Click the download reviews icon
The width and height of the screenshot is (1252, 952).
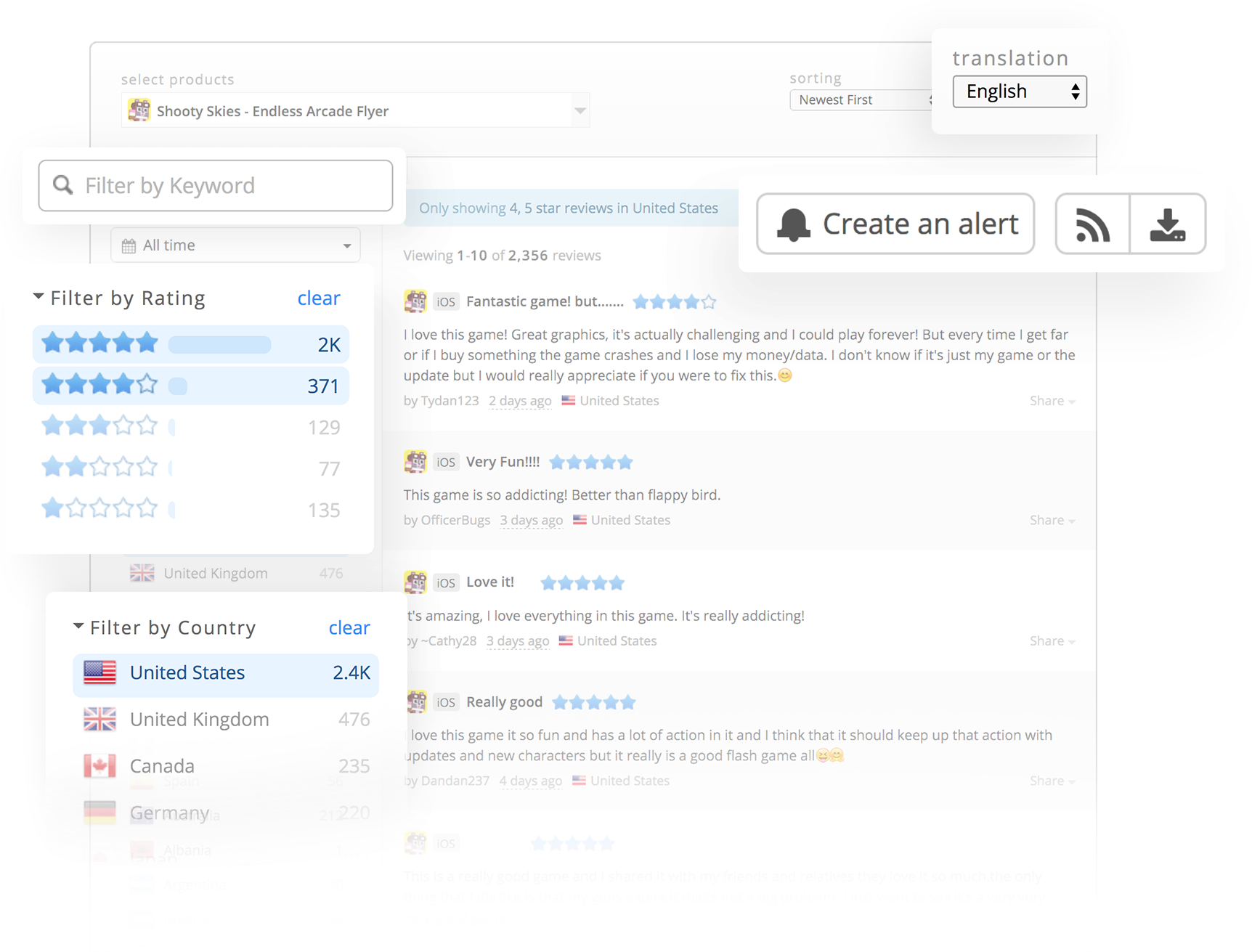point(1168,224)
